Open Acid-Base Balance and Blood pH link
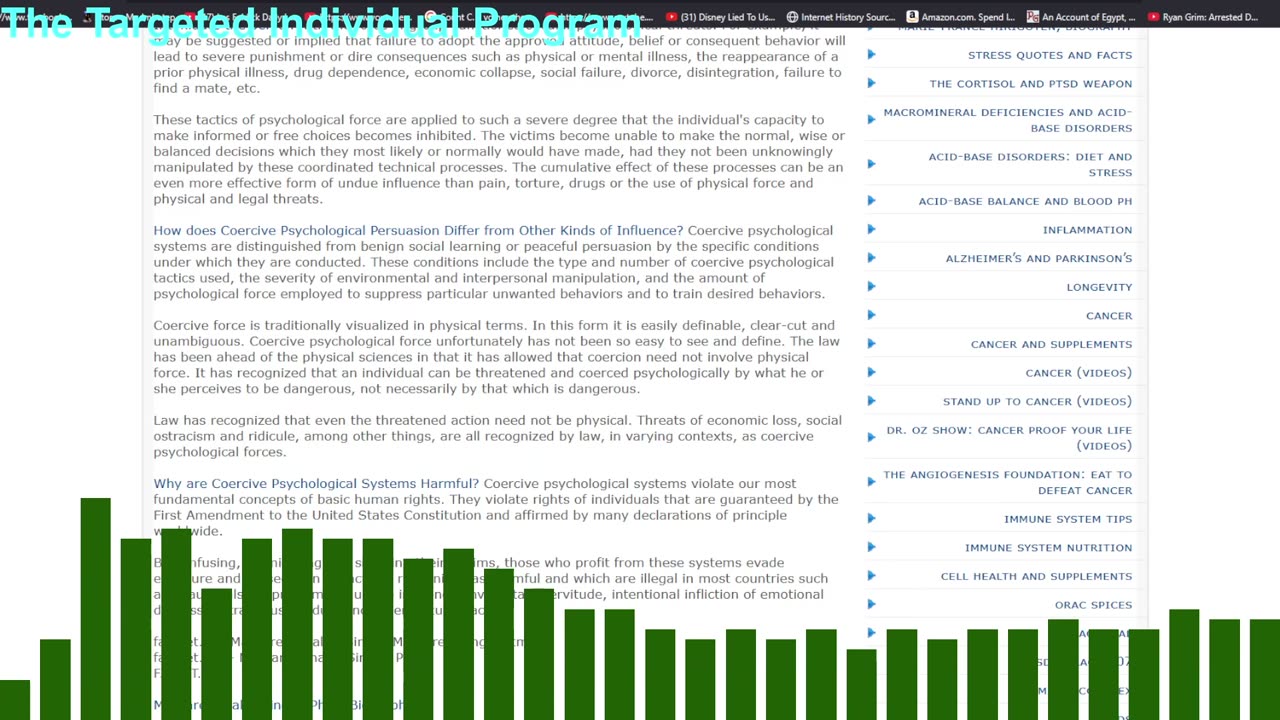Viewport: 1280px width, 720px height. 1025,201
